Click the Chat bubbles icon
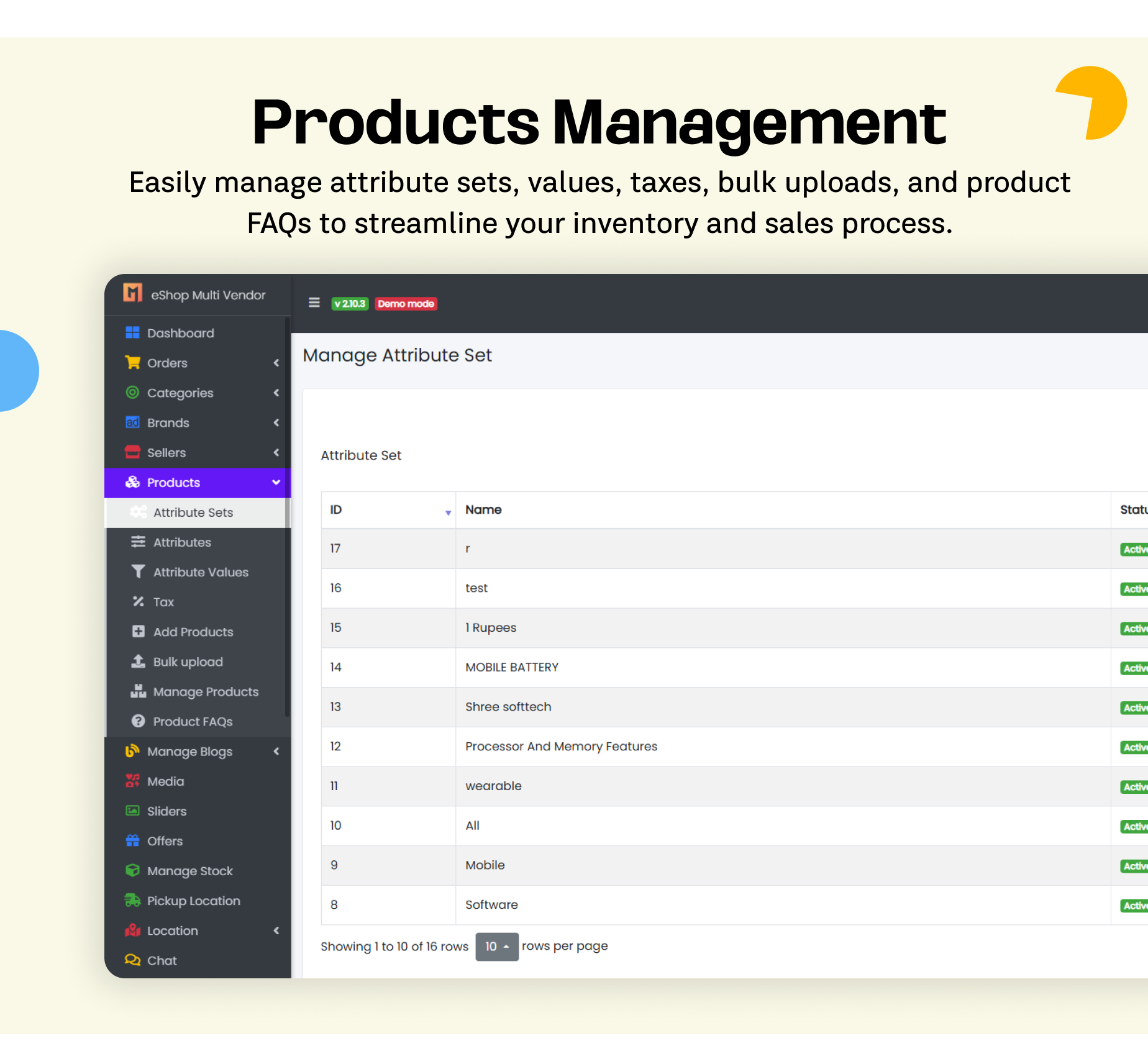This screenshot has height=1051, width=1148. 132,960
